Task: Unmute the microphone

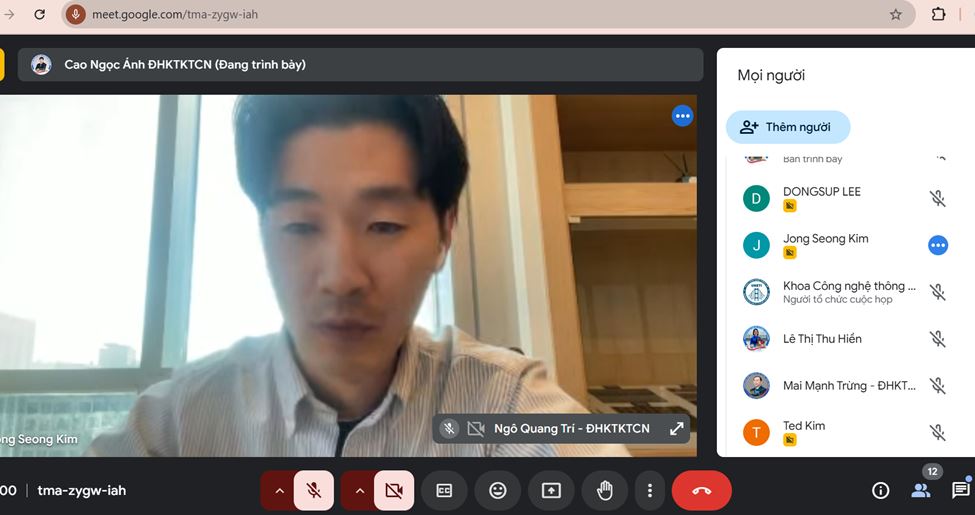Action: click(x=314, y=491)
